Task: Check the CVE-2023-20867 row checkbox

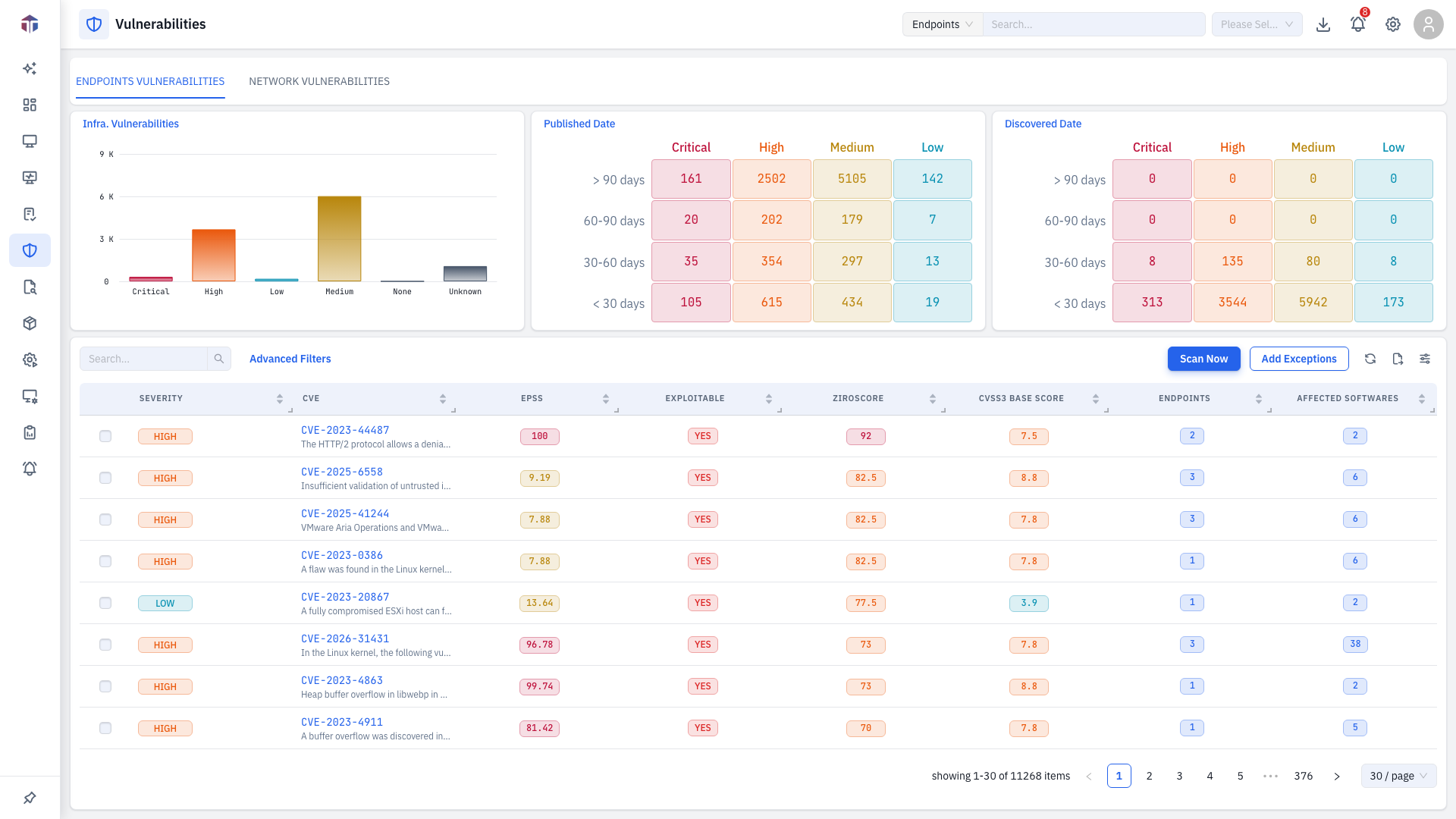Action: tap(105, 603)
